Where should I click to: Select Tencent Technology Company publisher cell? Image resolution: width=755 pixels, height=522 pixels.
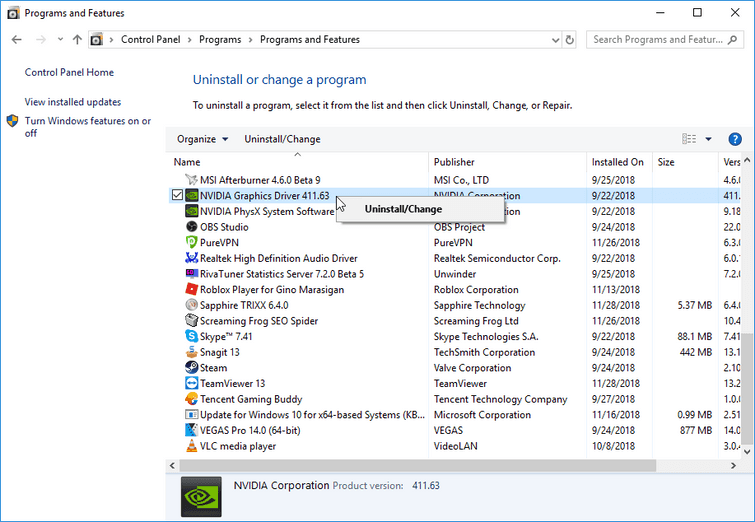[500, 399]
